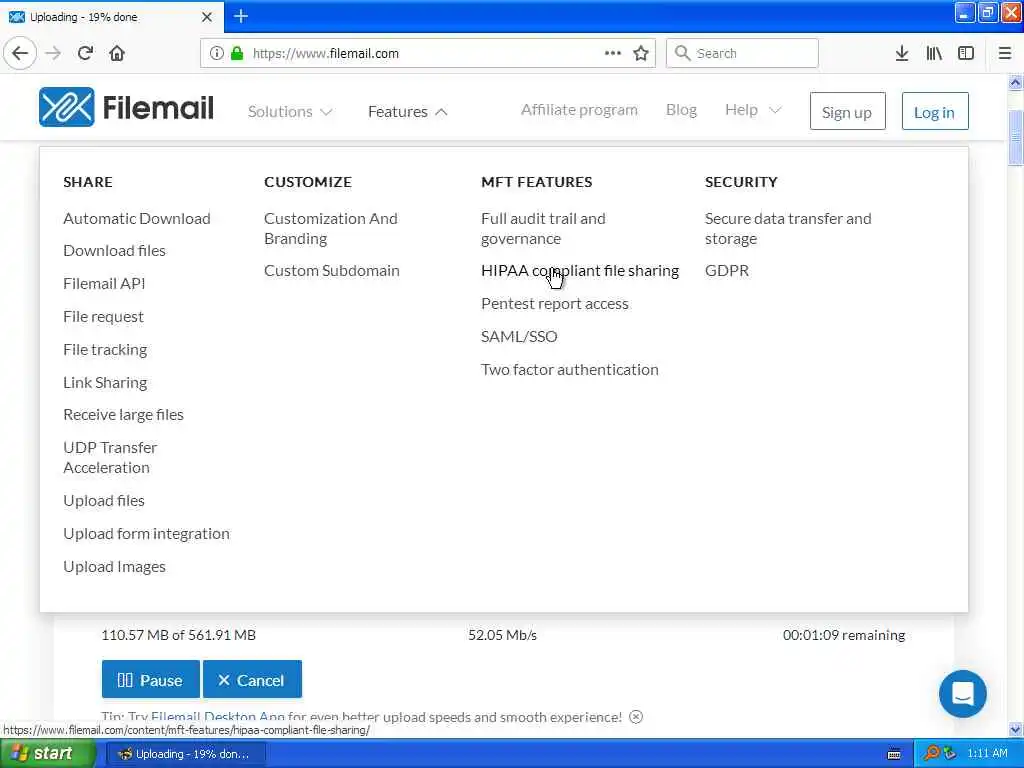The image size is (1024, 768).
Task: Open Customization And Branding link
Action: click(x=330, y=229)
